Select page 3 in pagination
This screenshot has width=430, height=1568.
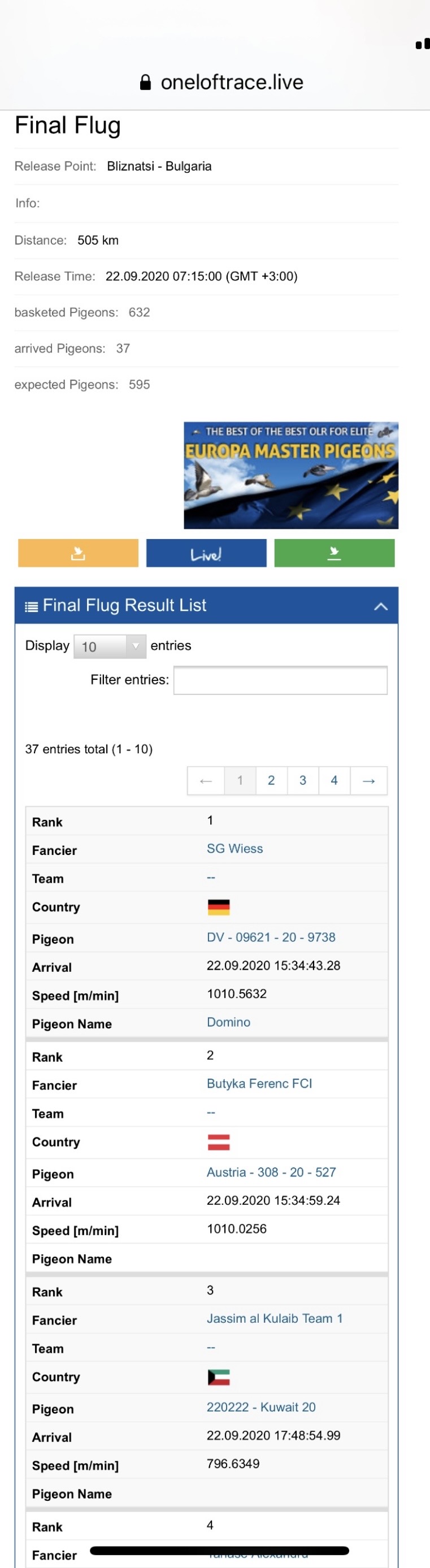click(x=303, y=781)
